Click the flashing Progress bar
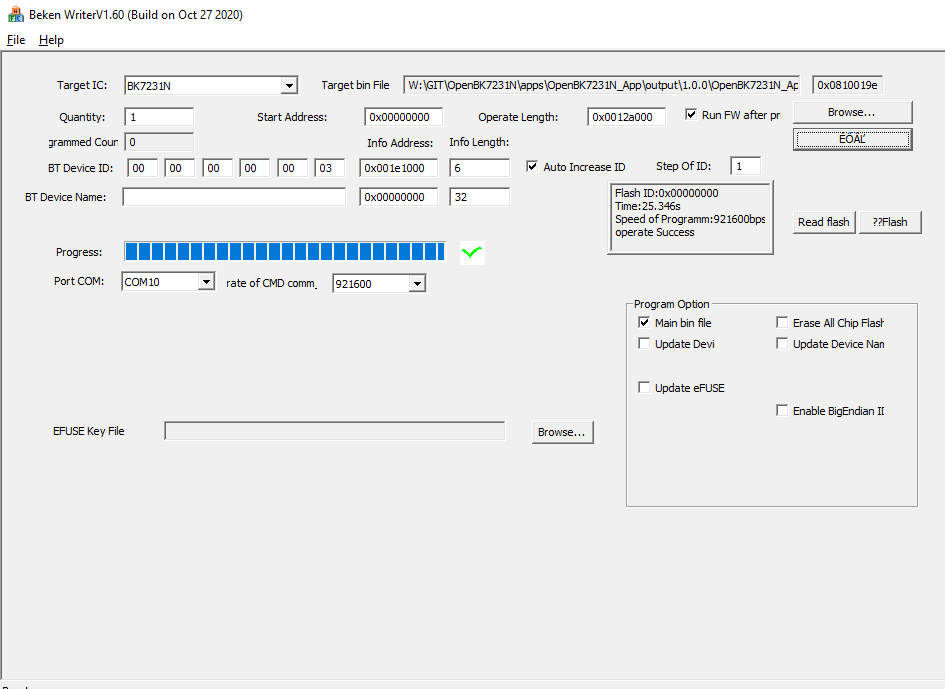This screenshot has height=689, width=945. [284, 251]
